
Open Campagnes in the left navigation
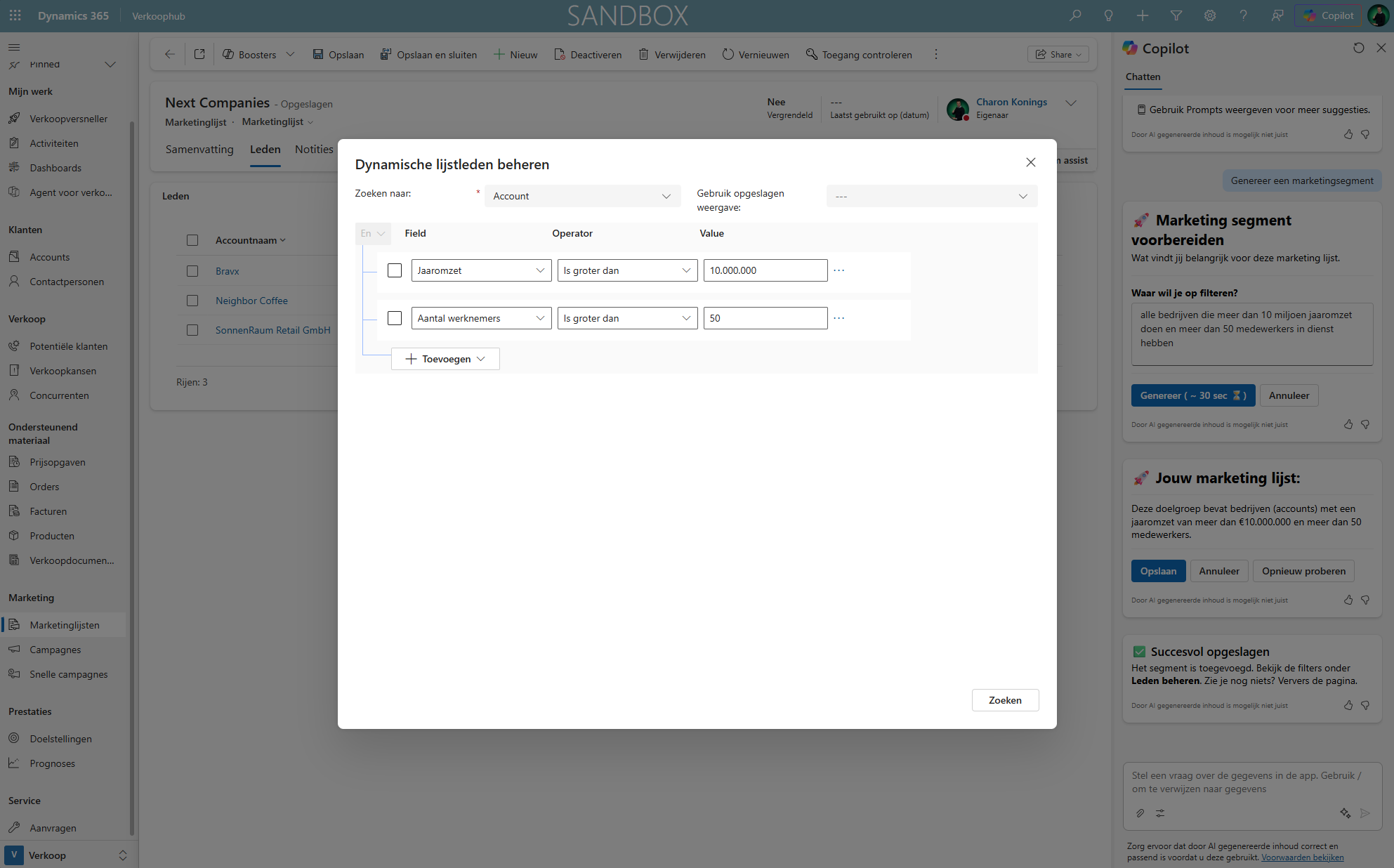[55, 650]
